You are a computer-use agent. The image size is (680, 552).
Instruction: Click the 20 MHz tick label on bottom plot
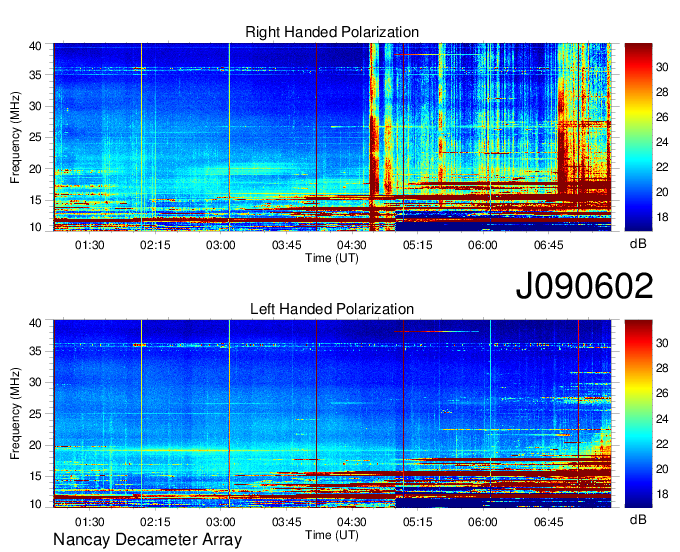coord(35,445)
